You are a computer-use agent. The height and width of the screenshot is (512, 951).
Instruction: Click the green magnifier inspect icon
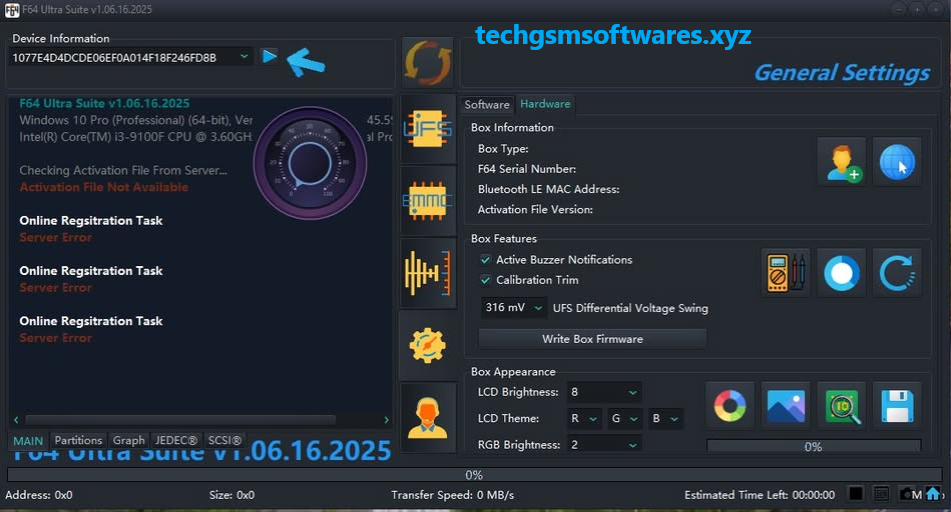point(841,405)
